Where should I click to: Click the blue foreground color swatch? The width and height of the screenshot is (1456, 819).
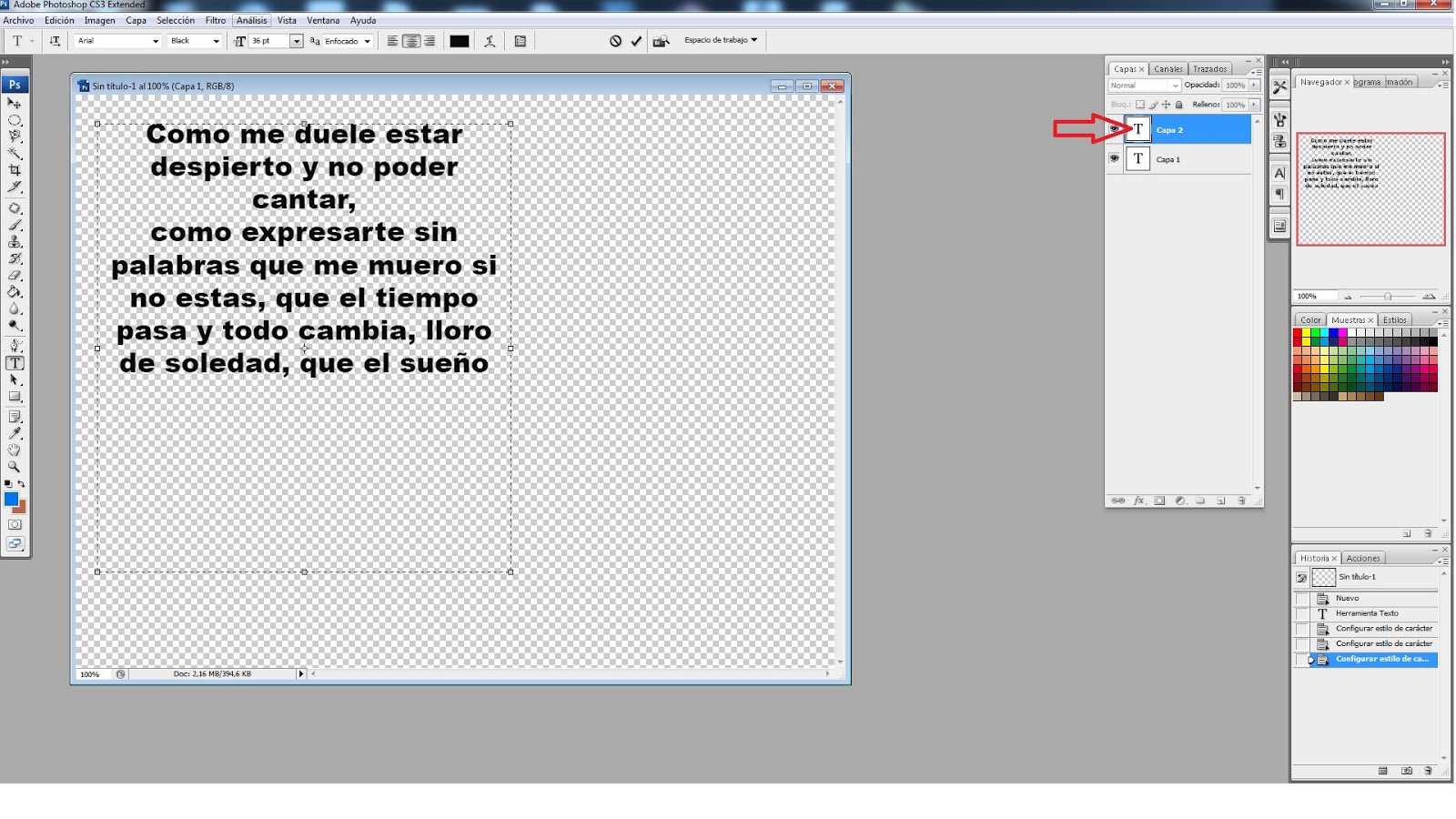tap(10, 499)
